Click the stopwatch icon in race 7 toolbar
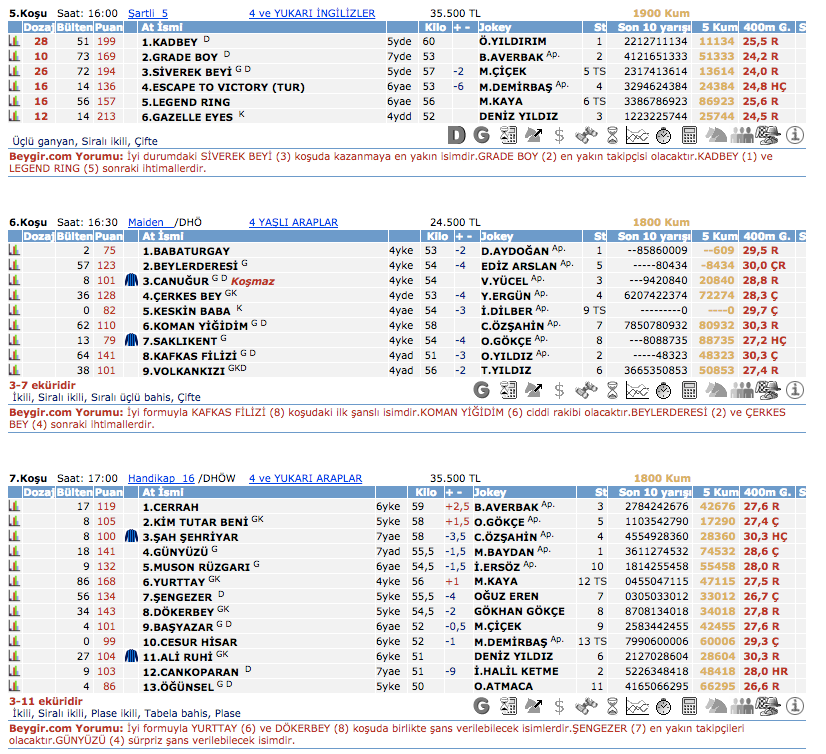This screenshot has width=826, height=754. point(664,706)
